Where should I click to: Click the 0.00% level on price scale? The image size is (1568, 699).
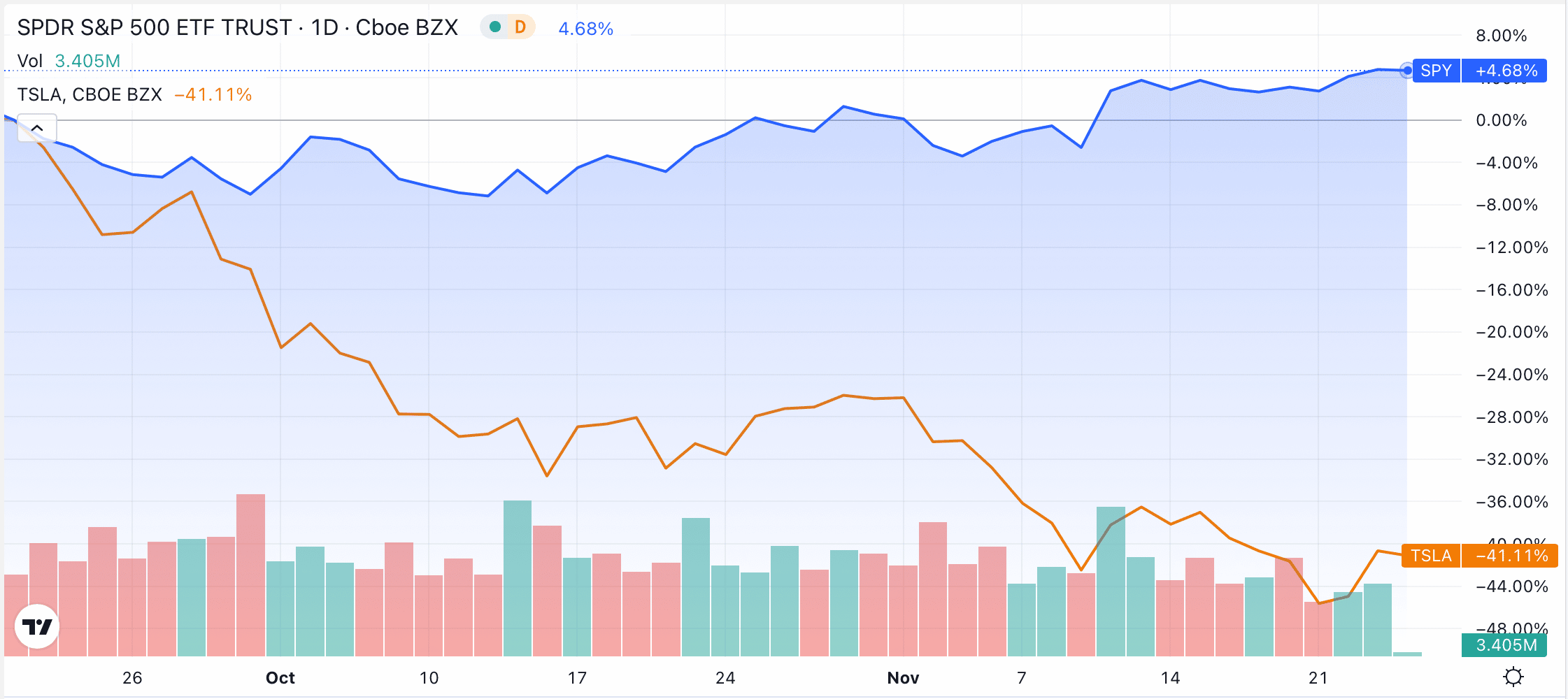(1501, 120)
